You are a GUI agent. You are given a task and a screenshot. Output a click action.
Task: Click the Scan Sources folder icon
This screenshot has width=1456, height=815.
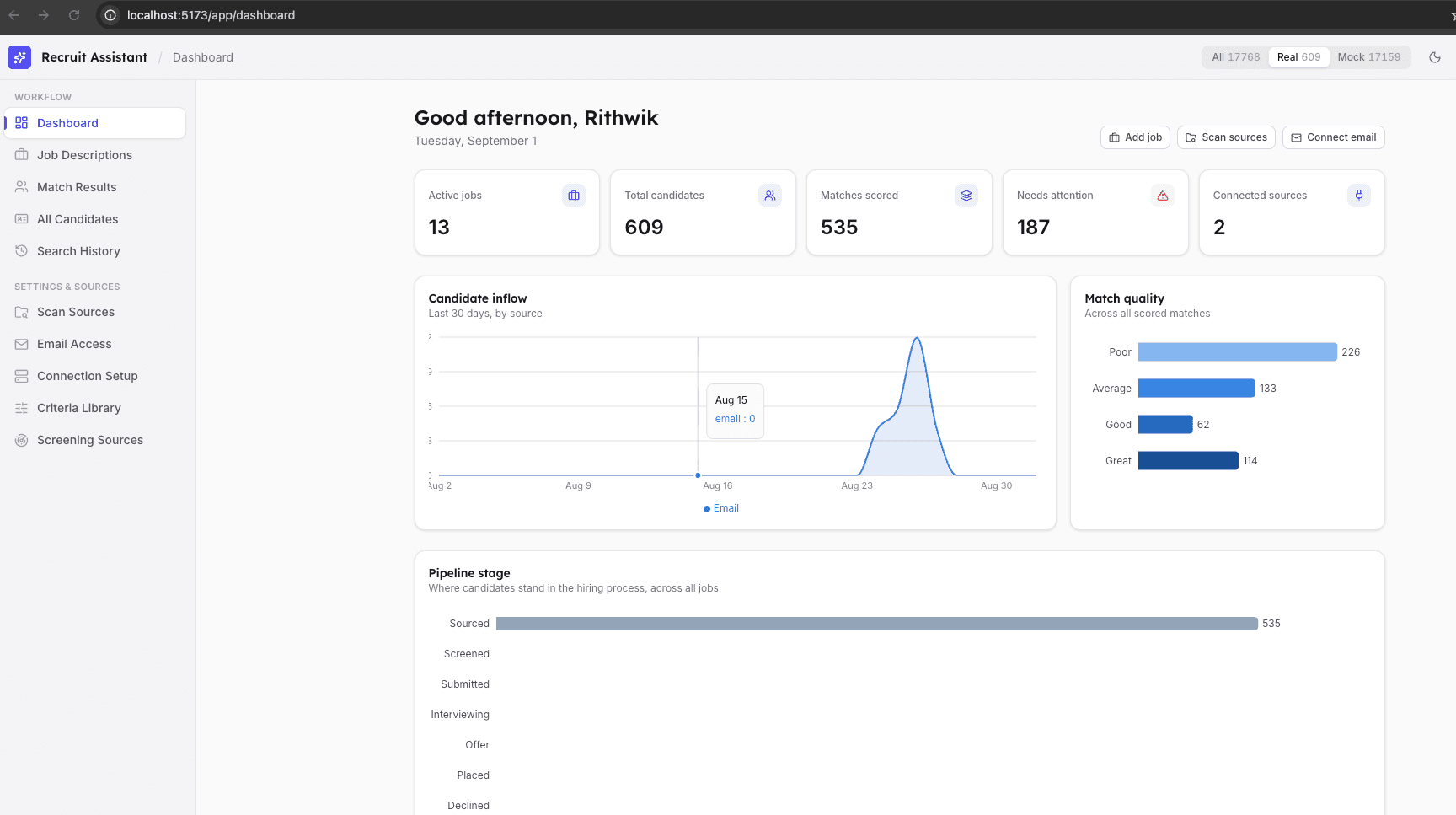(x=22, y=312)
